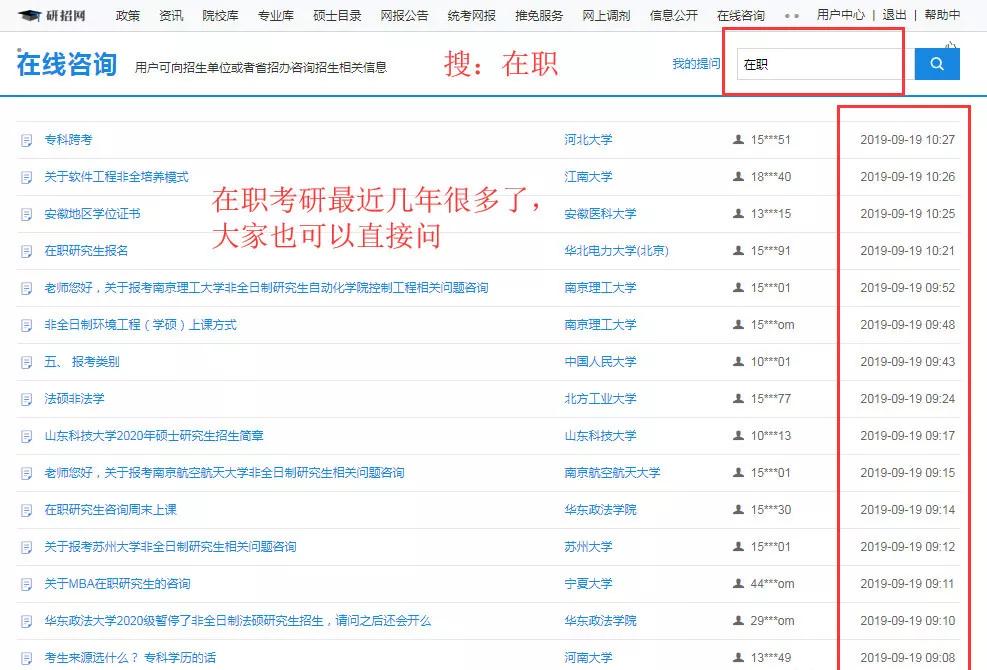Click document icon beside 关于MBA在职研究生的咨询
Screen dimensions: 987x670
point(26,584)
